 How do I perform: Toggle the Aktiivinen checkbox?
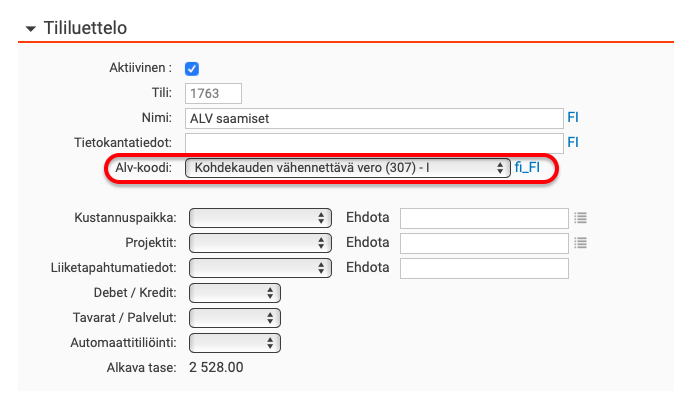coord(192,69)
